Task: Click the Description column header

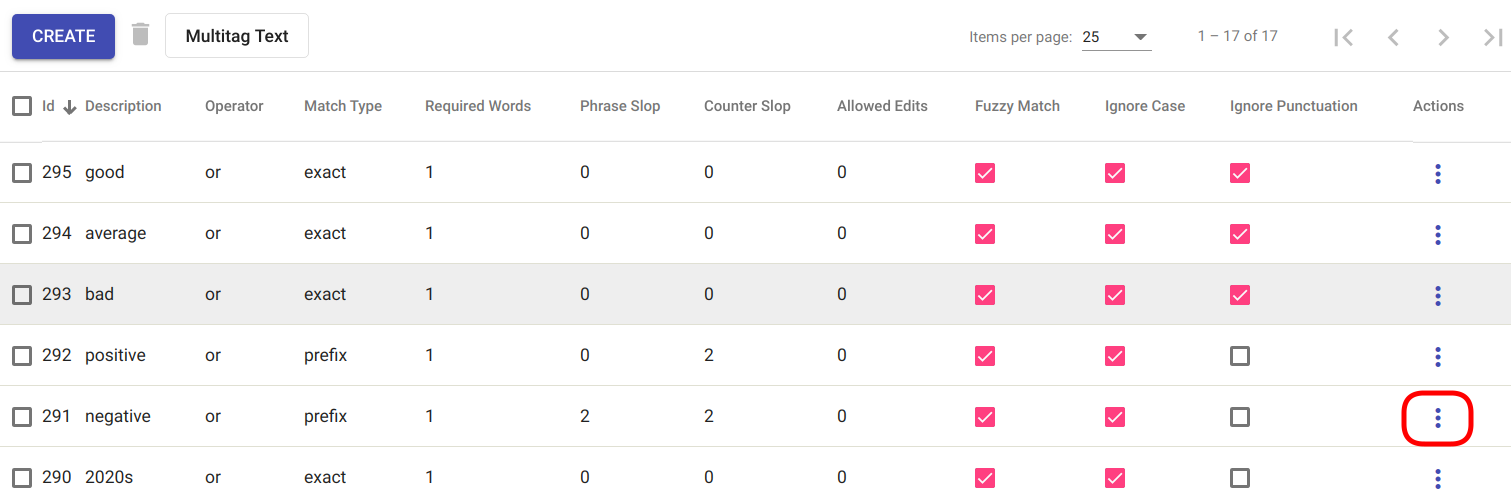Action: (x=123, y=106)
